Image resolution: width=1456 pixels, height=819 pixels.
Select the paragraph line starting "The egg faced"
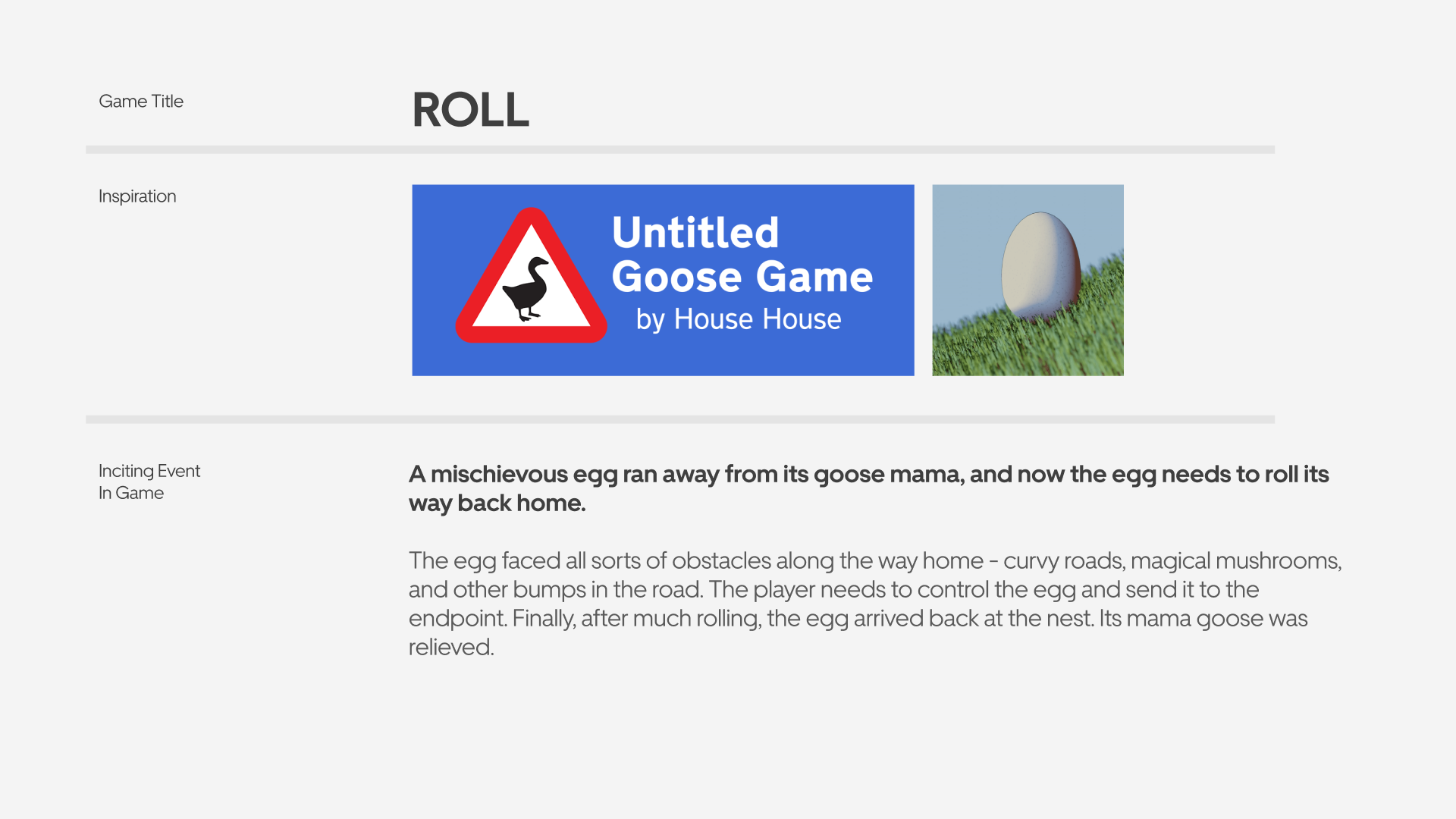point(874,561)
